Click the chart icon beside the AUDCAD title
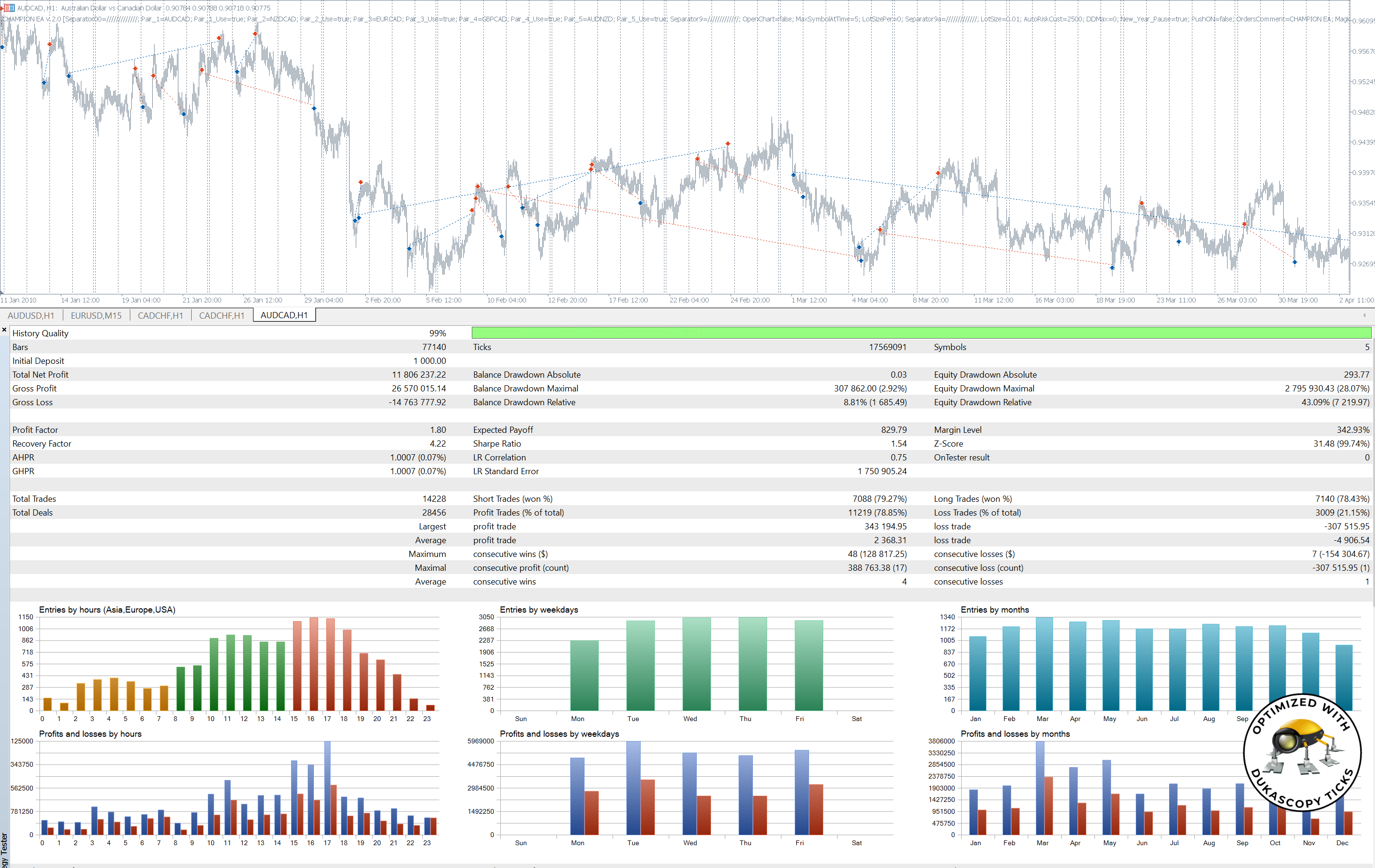Viewport: 1375px width, 868px height. [9, 8]
